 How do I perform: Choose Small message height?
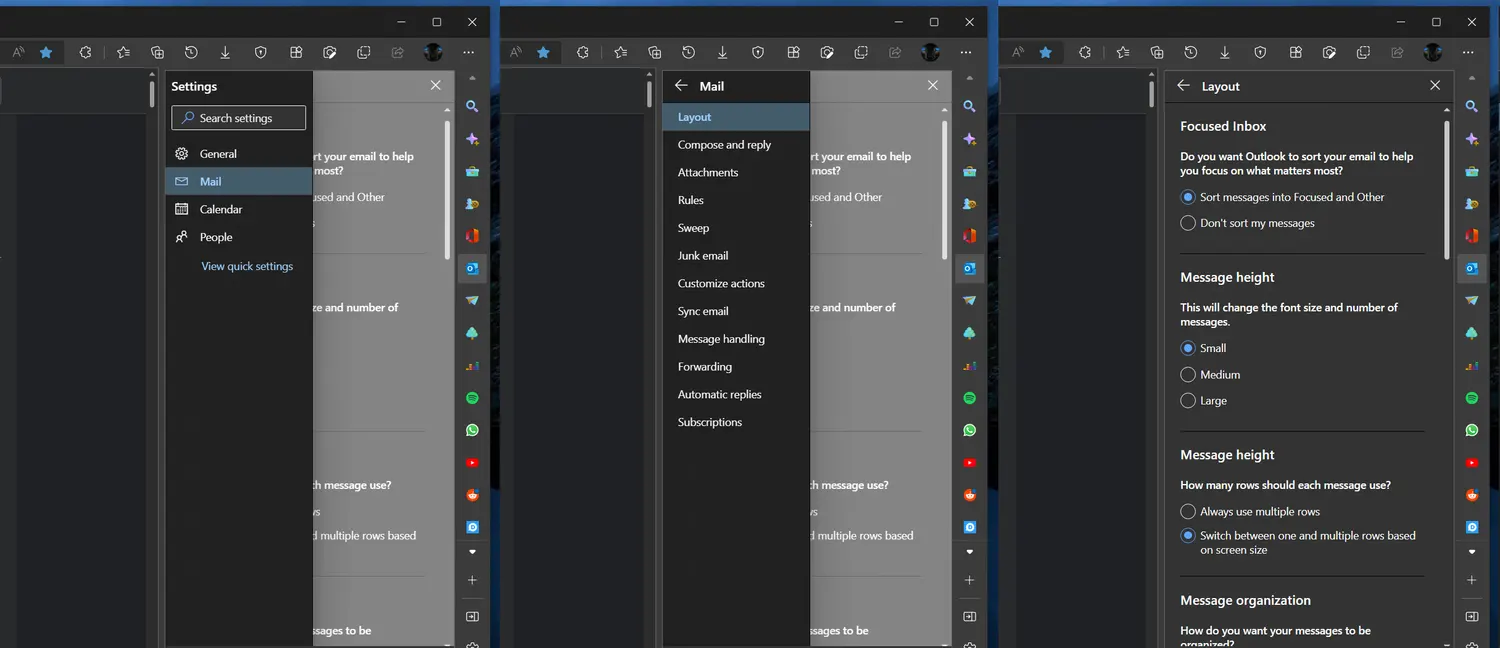(x=1188, y=348)
